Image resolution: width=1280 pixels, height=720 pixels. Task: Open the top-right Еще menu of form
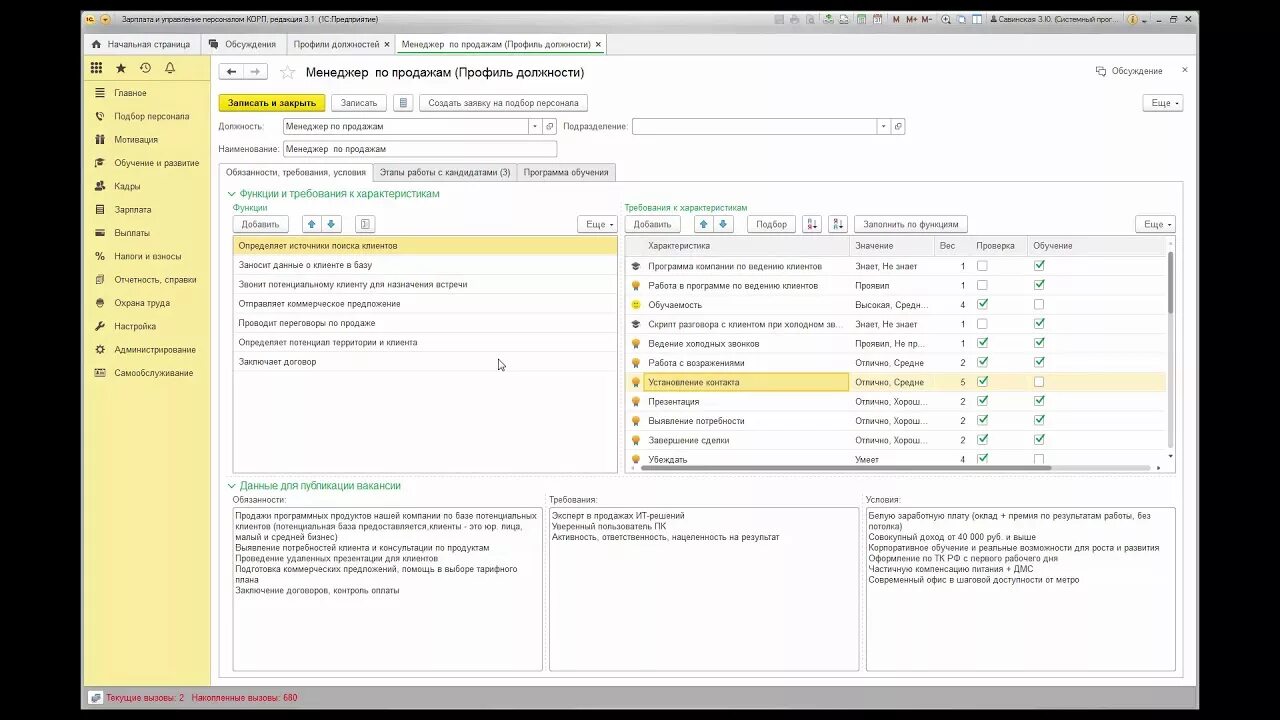pyautogui.click(x=1163, y=103)
